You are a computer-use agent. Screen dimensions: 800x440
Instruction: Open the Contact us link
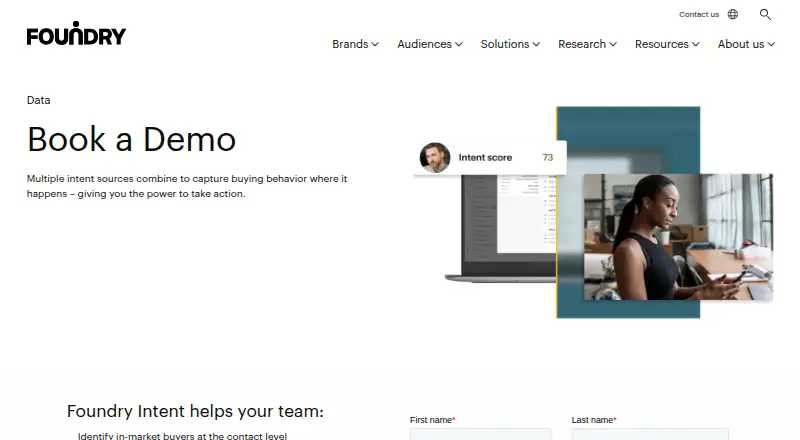(698, 14)
